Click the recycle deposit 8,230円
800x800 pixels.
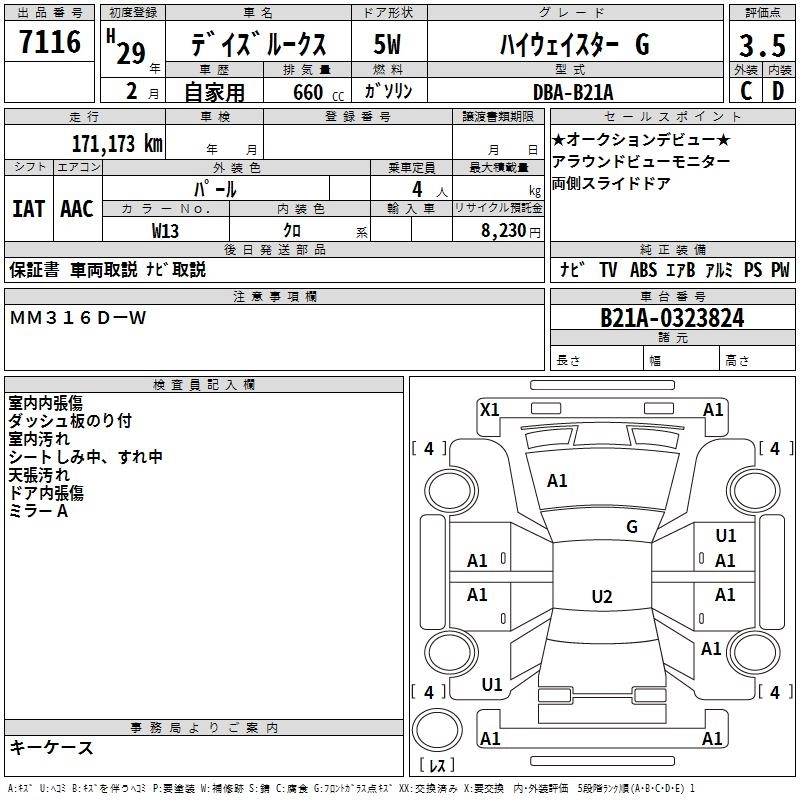coord(511,231)
